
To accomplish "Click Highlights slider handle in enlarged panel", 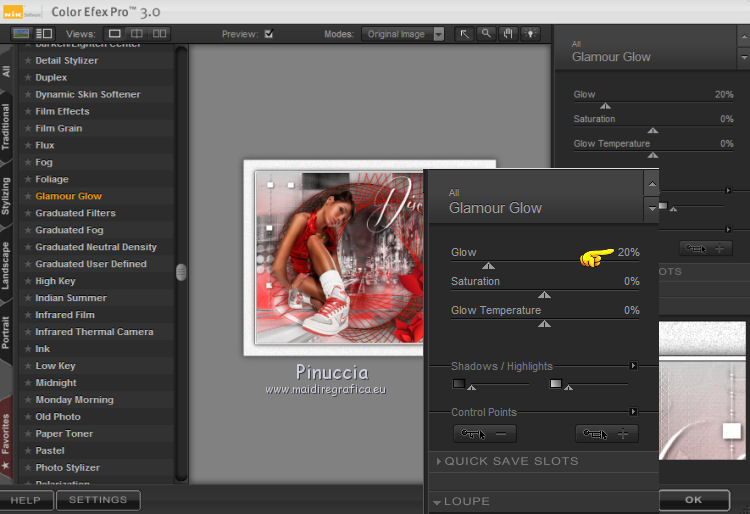I will 568,387.
